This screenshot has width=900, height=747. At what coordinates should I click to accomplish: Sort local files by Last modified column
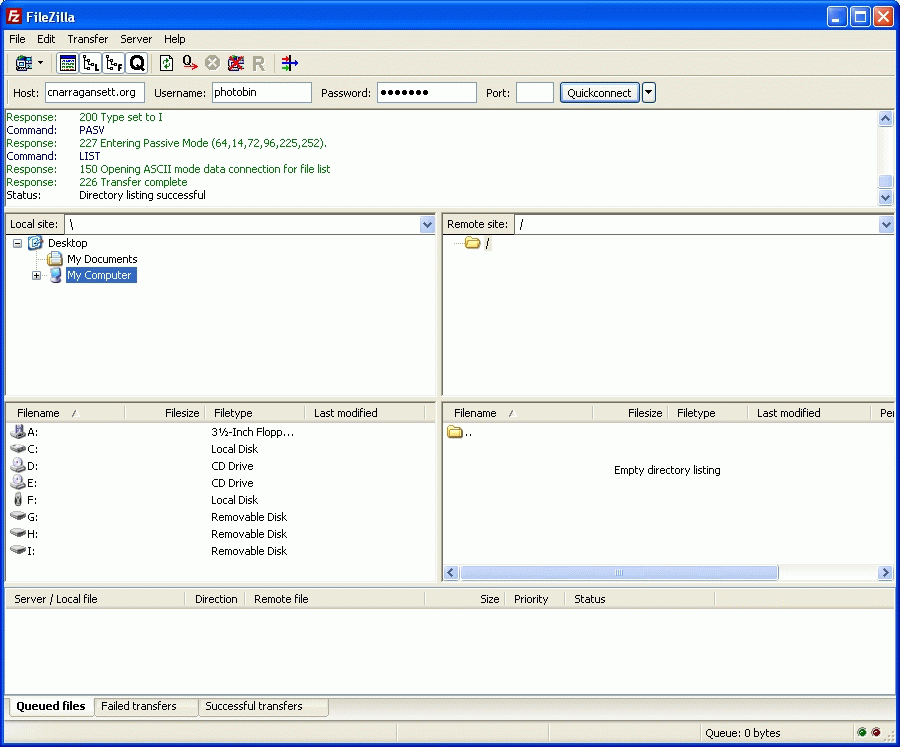[345, 413]
